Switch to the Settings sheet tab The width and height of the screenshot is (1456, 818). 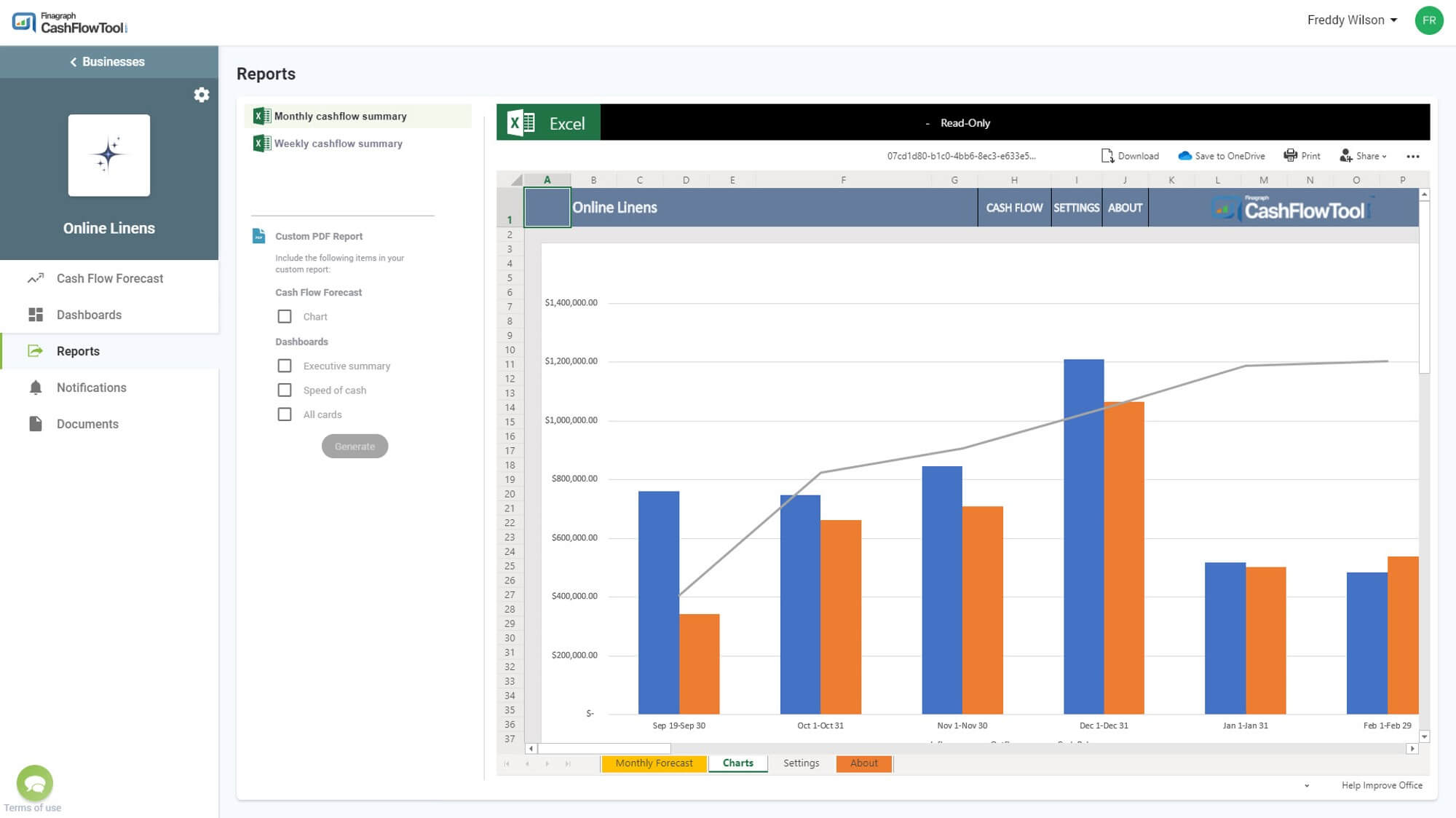pos(801,763)
